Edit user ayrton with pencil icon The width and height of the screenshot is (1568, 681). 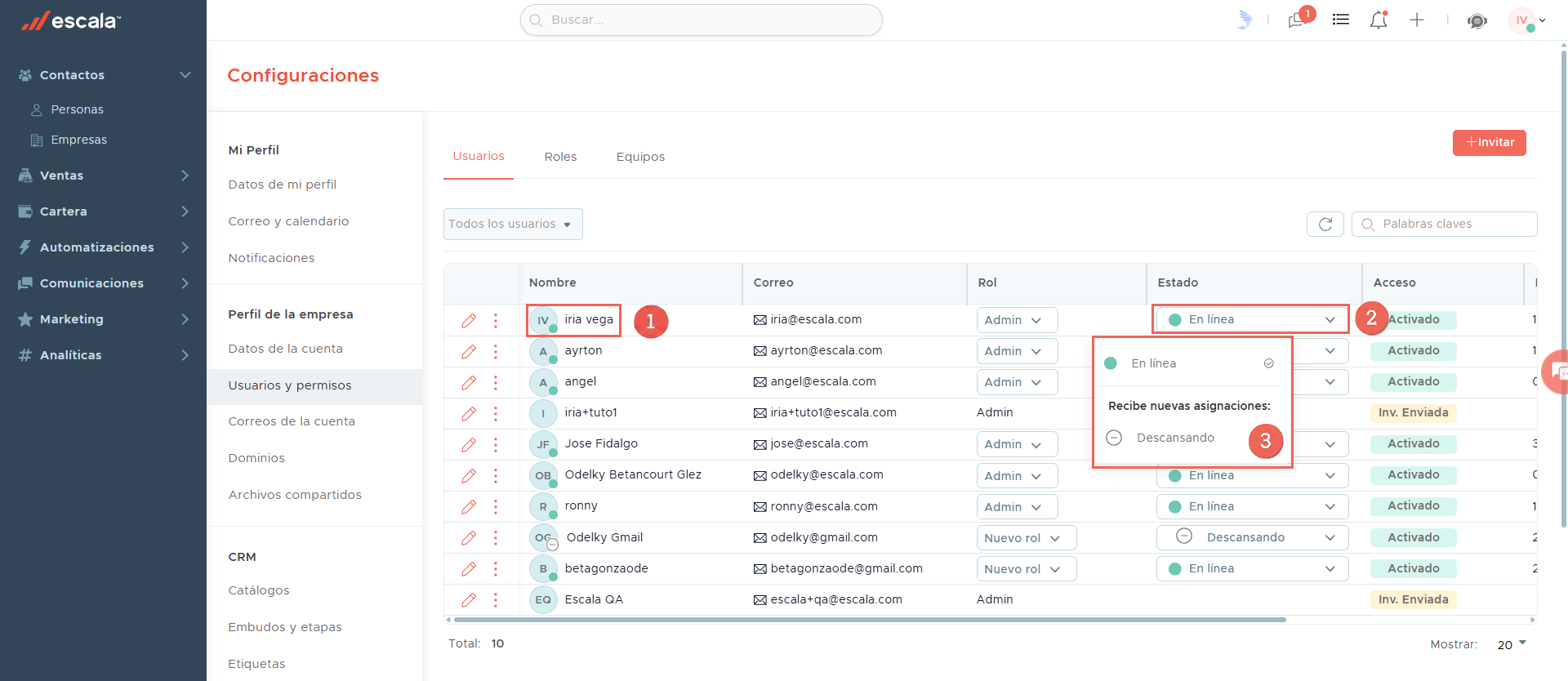(469, 351)
